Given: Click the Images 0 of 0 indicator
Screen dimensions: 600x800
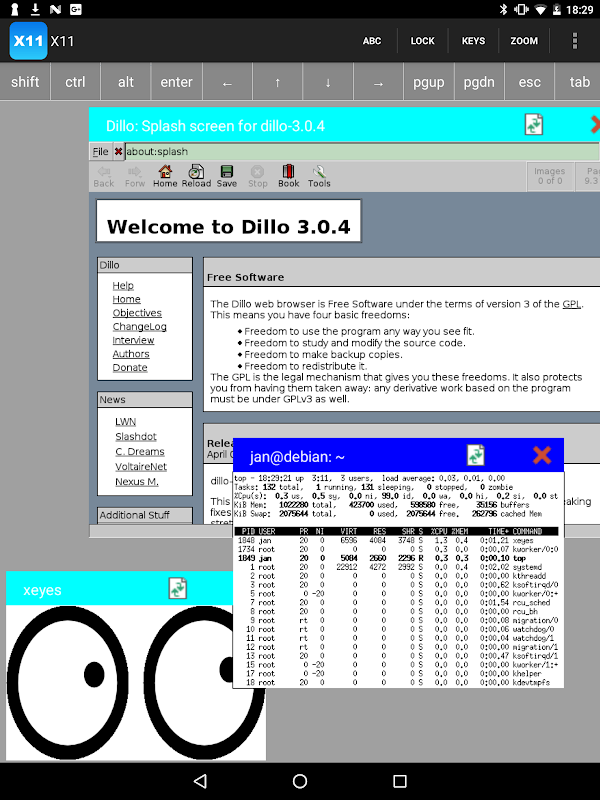Looking at the screenshot, I should (x=549, y=176).
